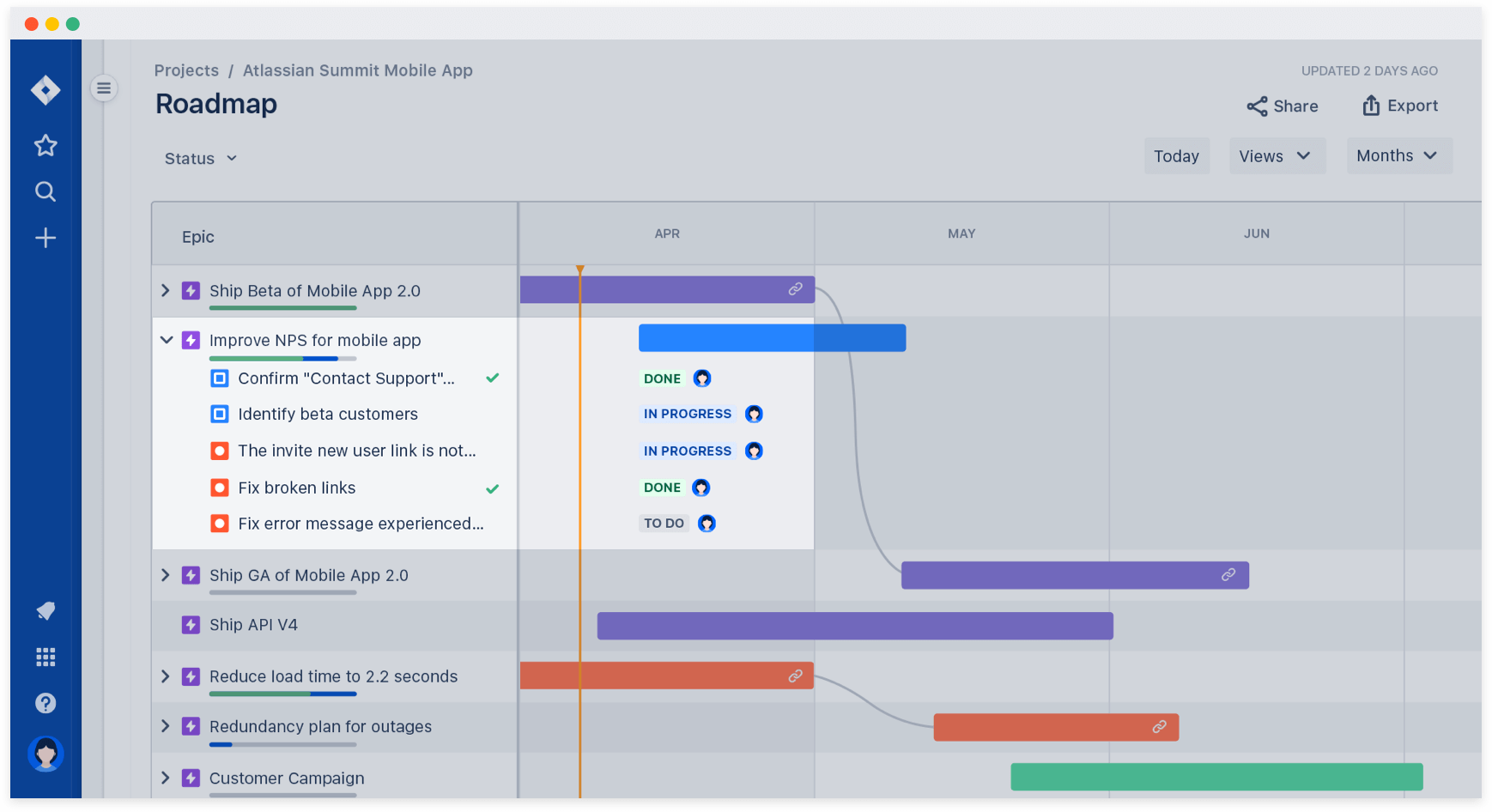Viewport: 1492px width, 812px height.
Task: Open notifications via the bell icon
Action: pos(45,611)
